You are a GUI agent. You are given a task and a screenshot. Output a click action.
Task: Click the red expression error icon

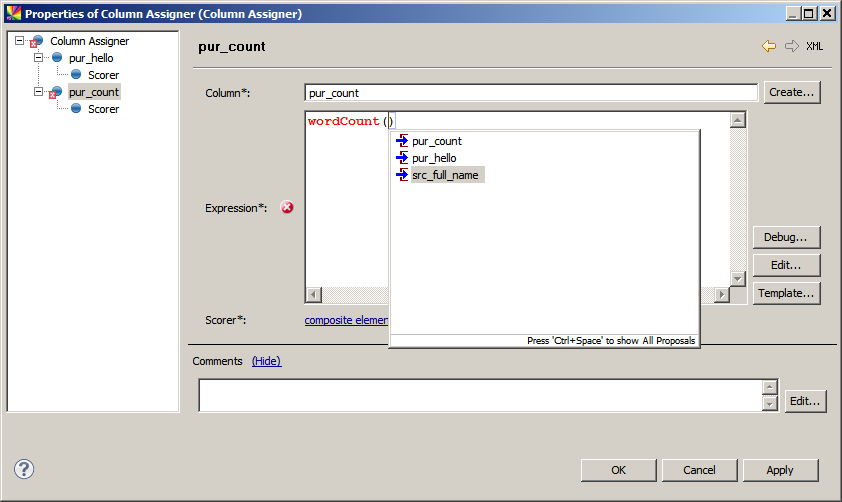287,207
